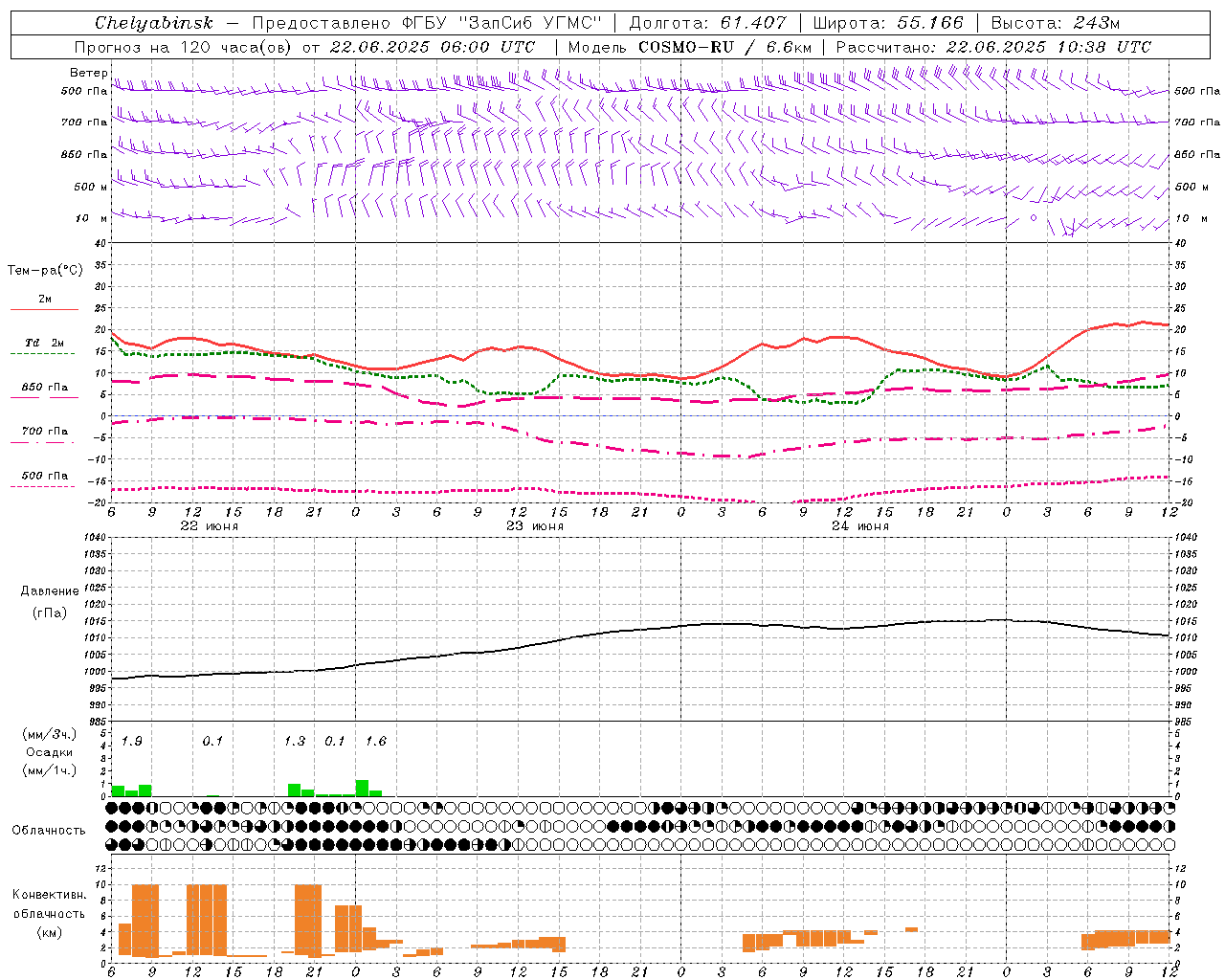Screen dimensions: 1225x980
Task: Click the station name Chelyabinsk in the header
Action: click(x=154, y=23)
